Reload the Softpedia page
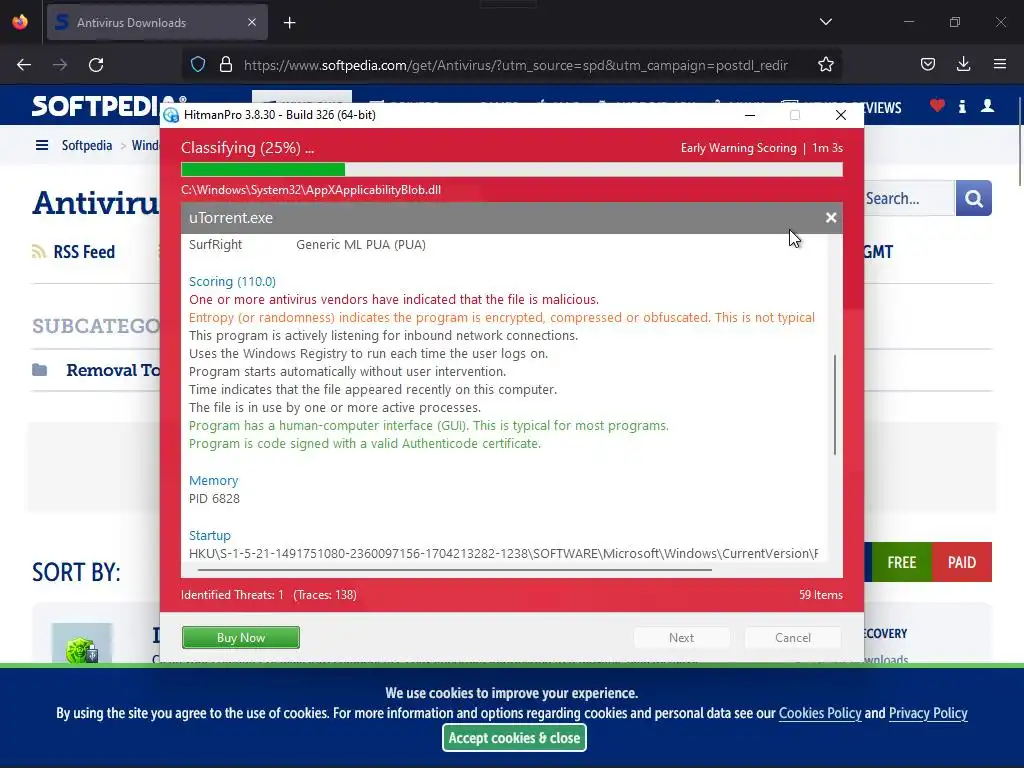1024x768 pixels. pos(96,65)
